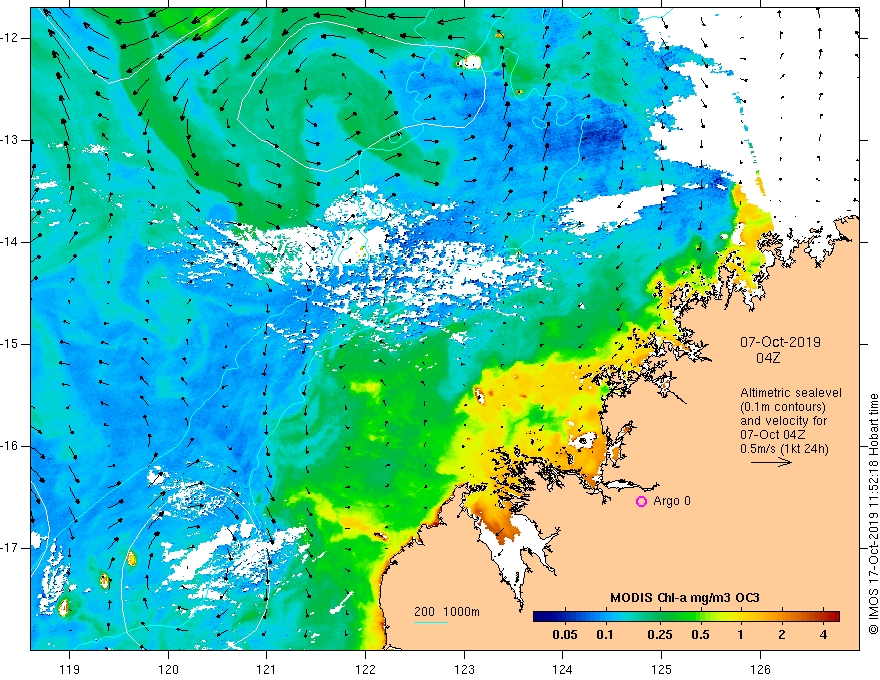Screen dimensions: 880x680
Task: Click the dark red end of color bar
Action: tap(834, 617)
